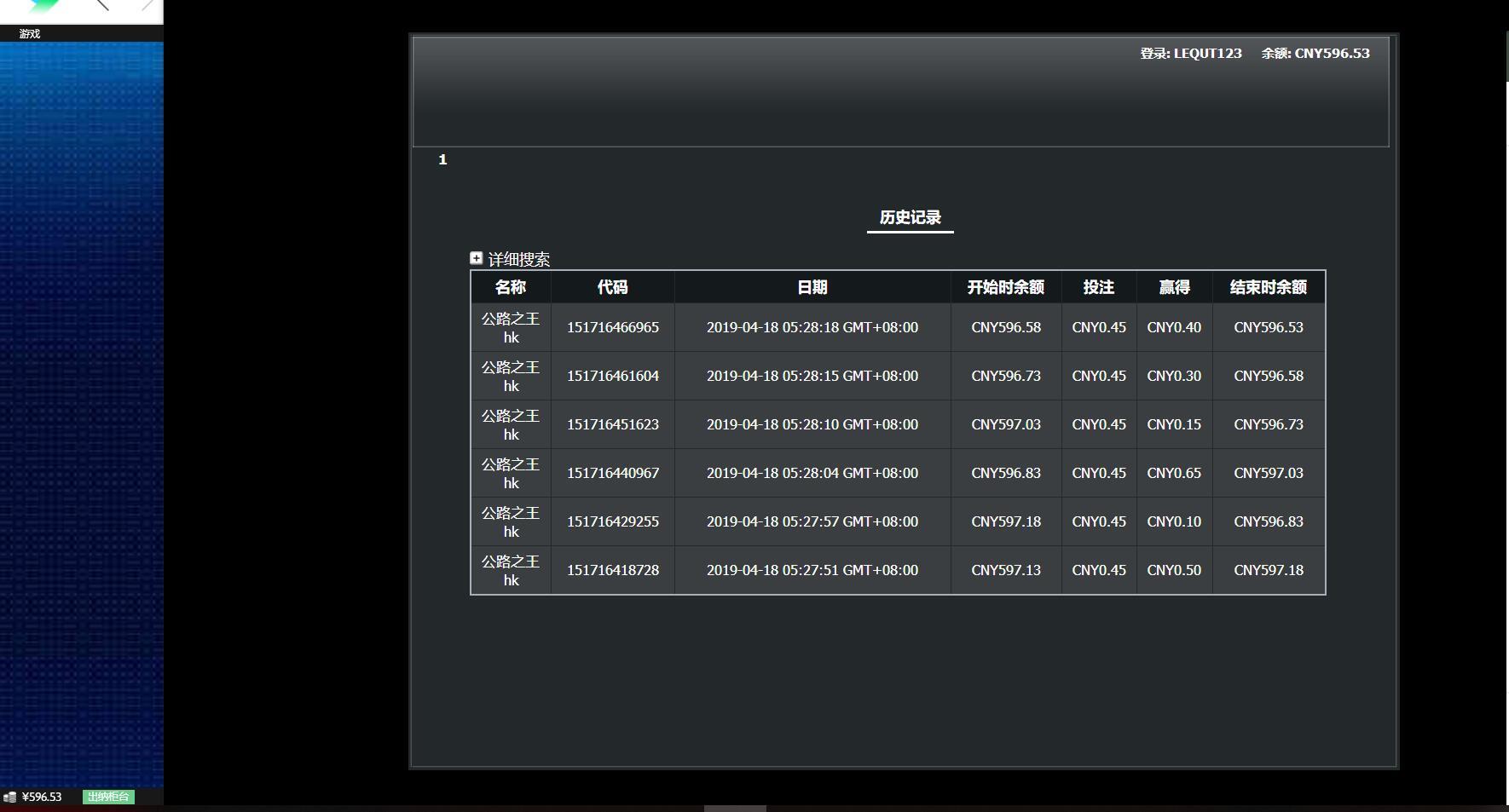Click starting balance CNY597.18 in row 151716429255
The height and width of the screenshot is (812, 1509).
(1006, 521)
